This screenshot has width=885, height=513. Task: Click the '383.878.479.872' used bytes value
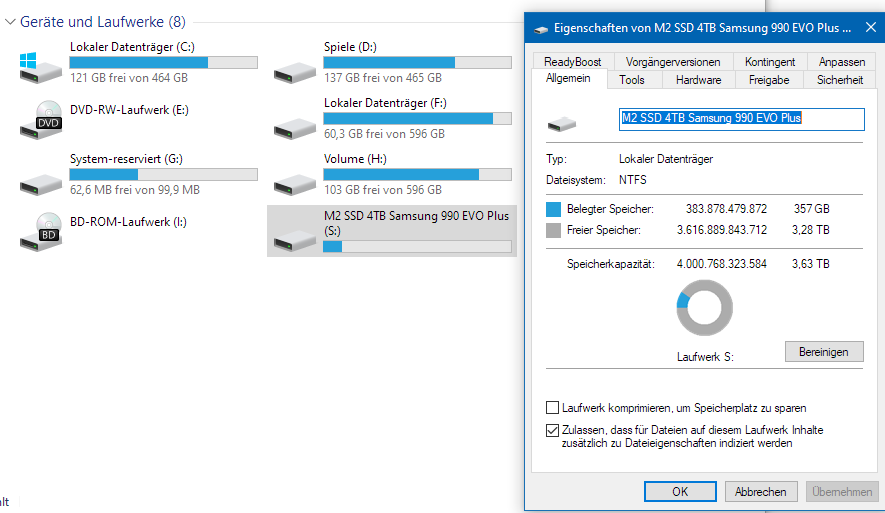point(726,209)
